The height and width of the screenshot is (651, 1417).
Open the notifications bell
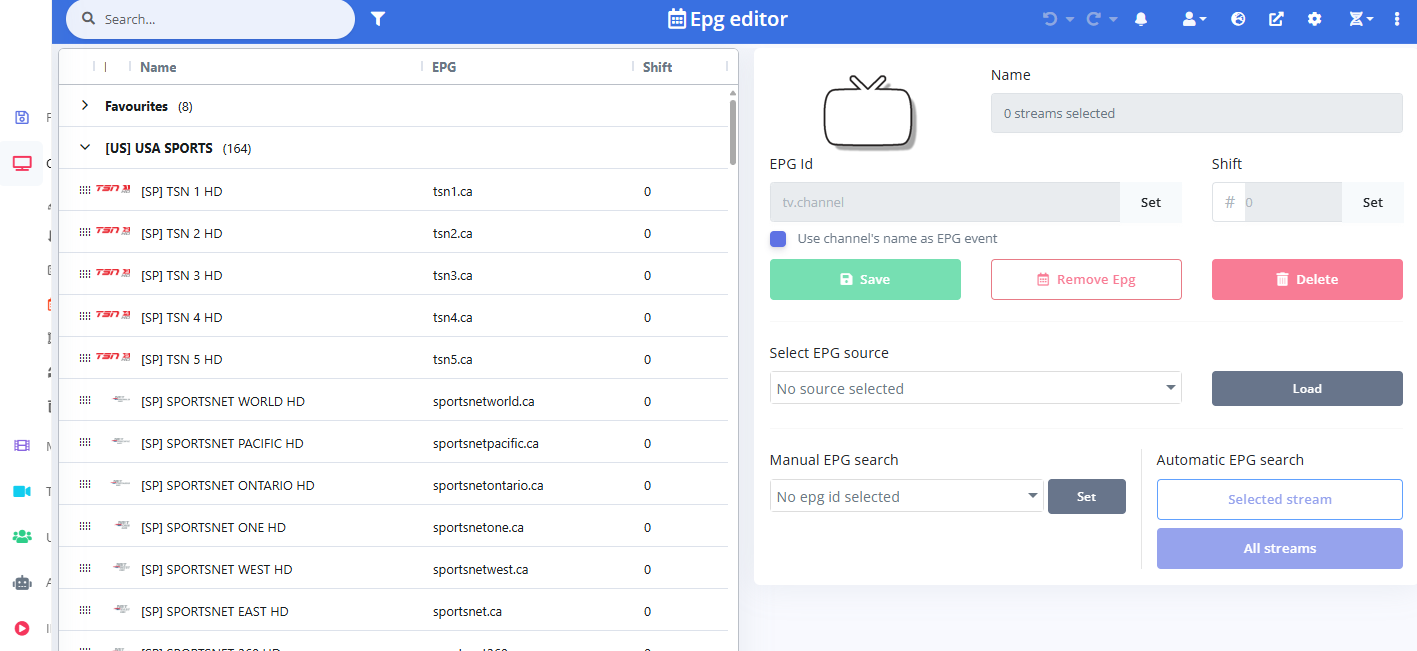pos(1141,18)
